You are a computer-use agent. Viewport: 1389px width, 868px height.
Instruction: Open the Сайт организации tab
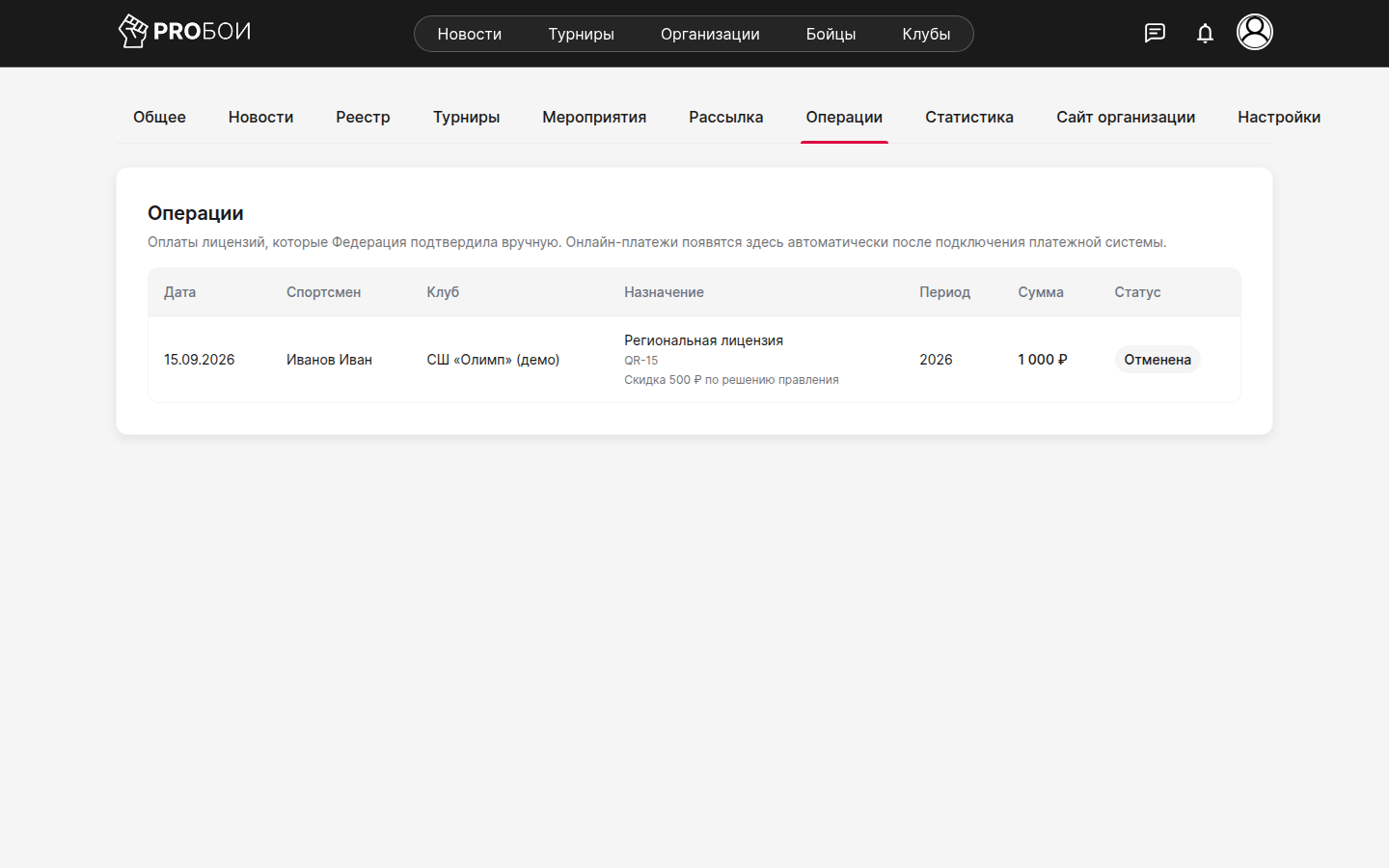click(x=1126, y=117)
